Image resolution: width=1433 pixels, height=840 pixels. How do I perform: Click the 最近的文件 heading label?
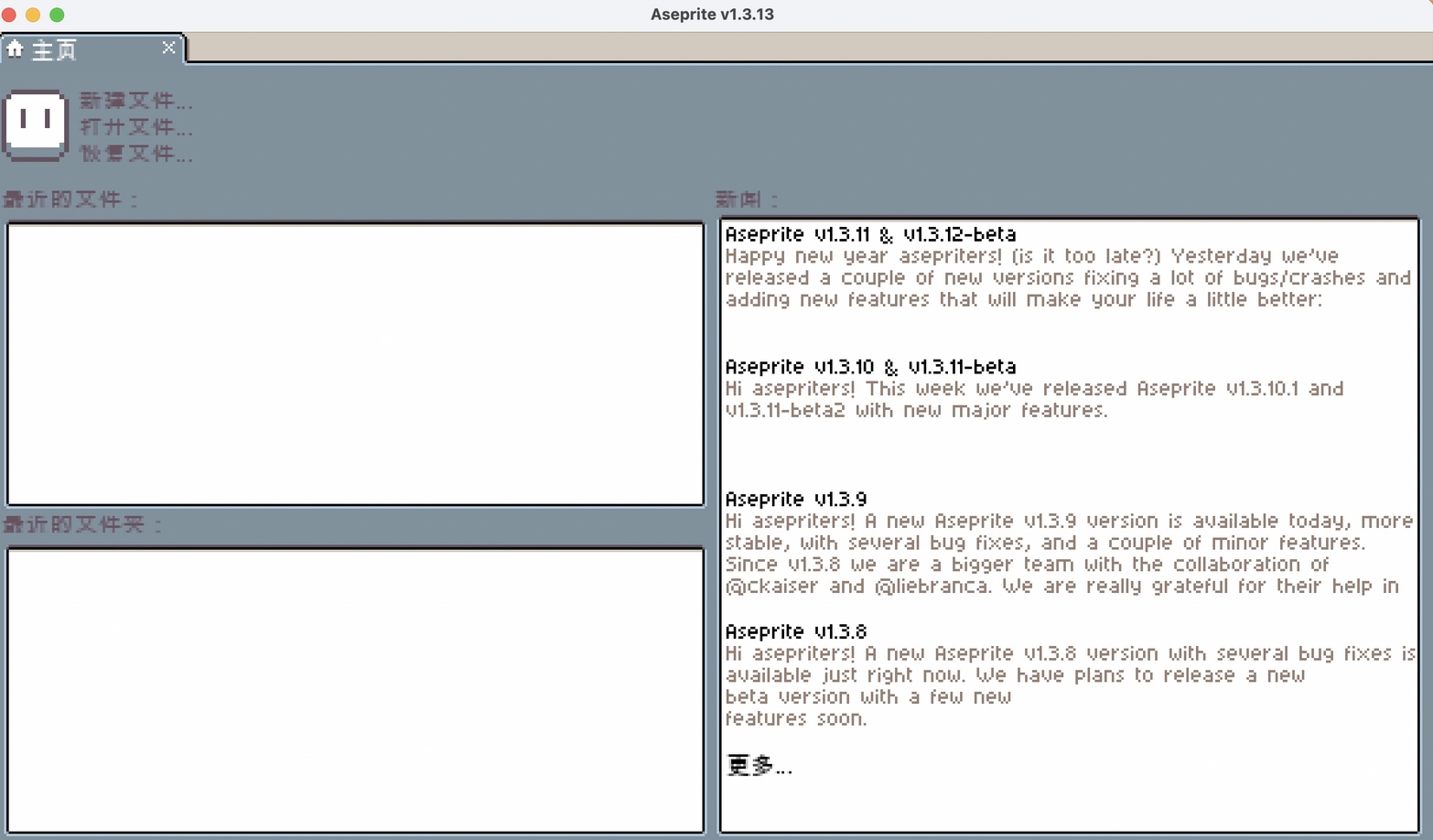pos(70,199)
